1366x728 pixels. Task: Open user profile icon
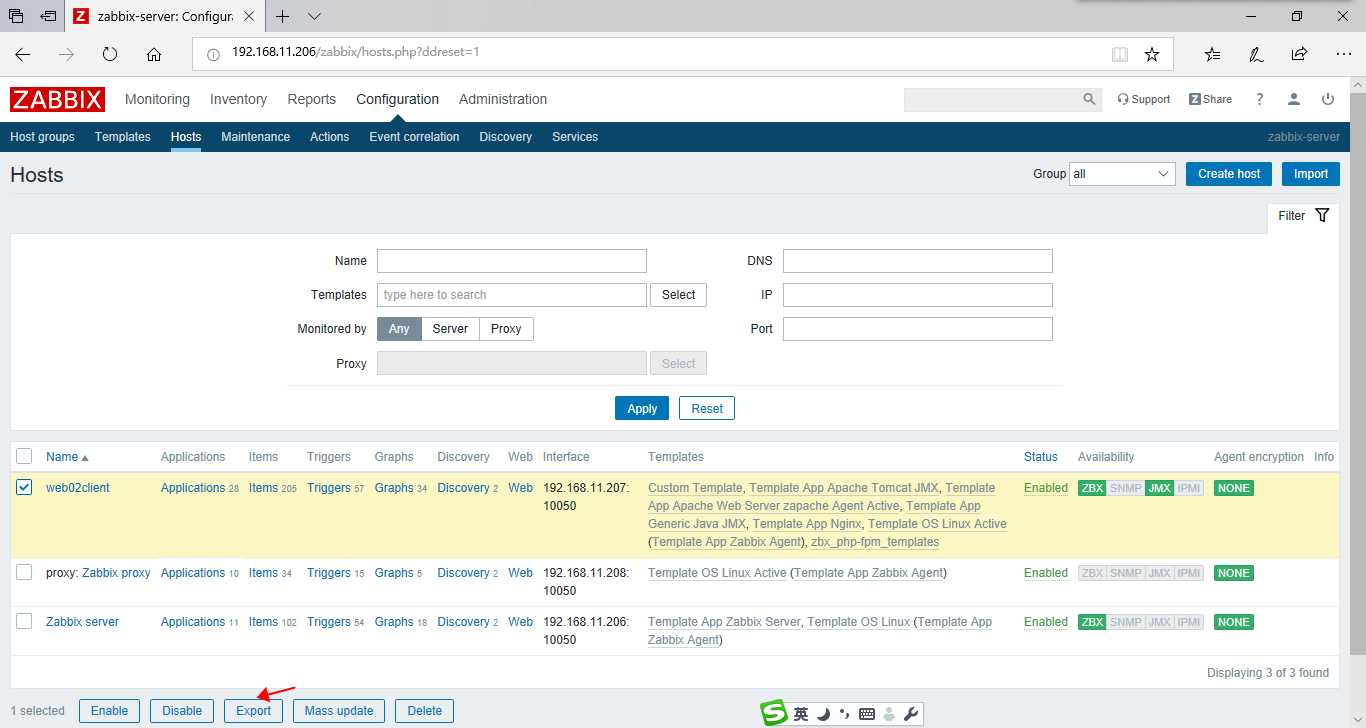[1294, 99]
